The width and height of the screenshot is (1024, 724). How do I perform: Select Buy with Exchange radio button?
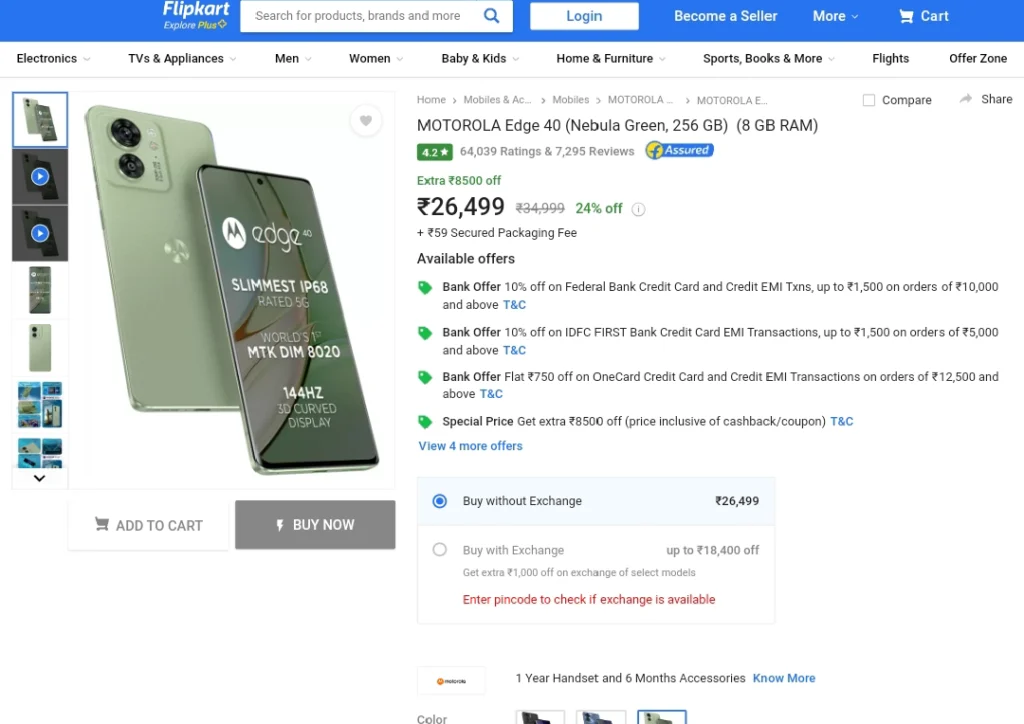[440, 550]
